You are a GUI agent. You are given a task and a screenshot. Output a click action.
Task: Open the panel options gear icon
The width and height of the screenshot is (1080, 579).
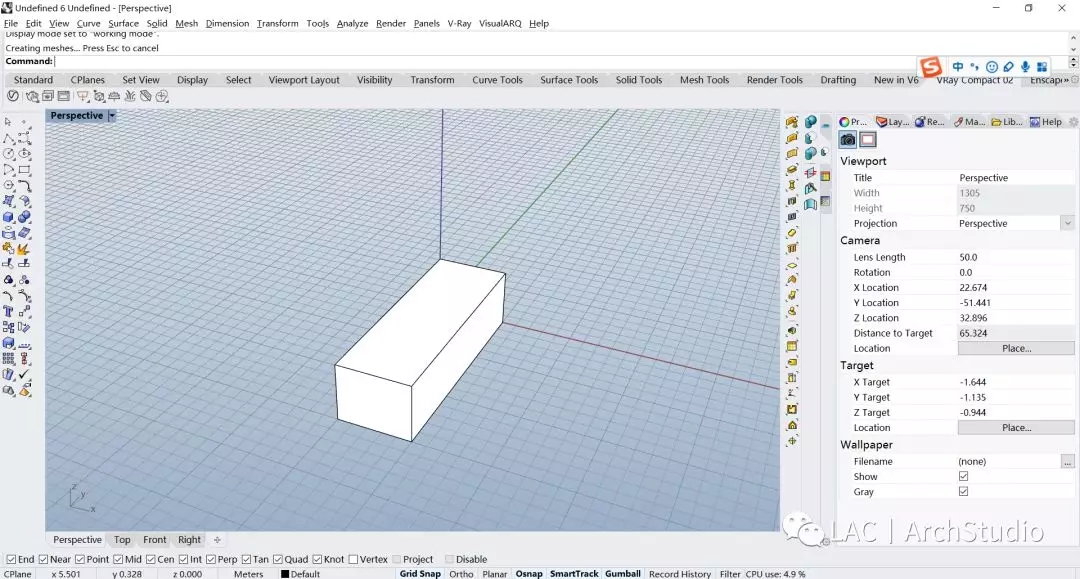pos(1072,122)
